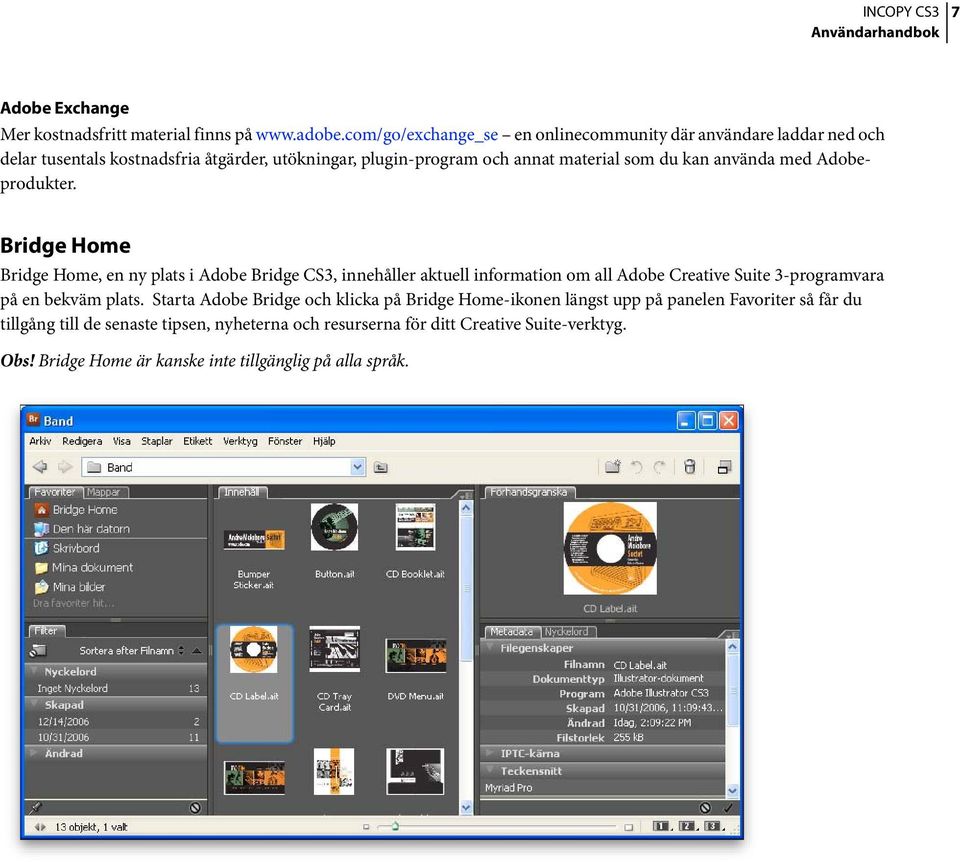Toggle the filter pin icon

35,808
